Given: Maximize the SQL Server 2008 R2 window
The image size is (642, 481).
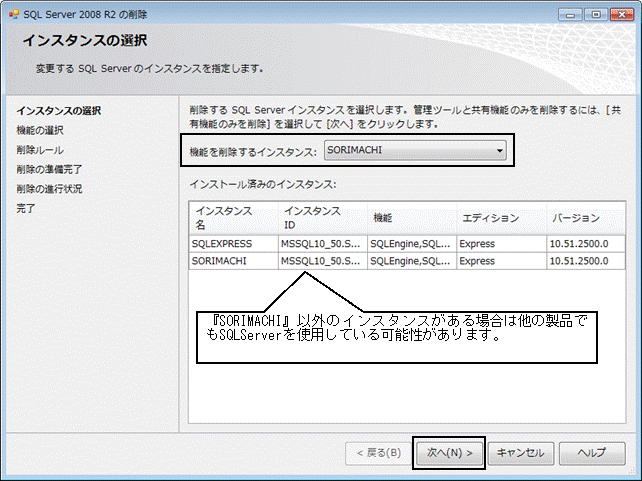Looking at the screenshot, I should click(596, 15).
